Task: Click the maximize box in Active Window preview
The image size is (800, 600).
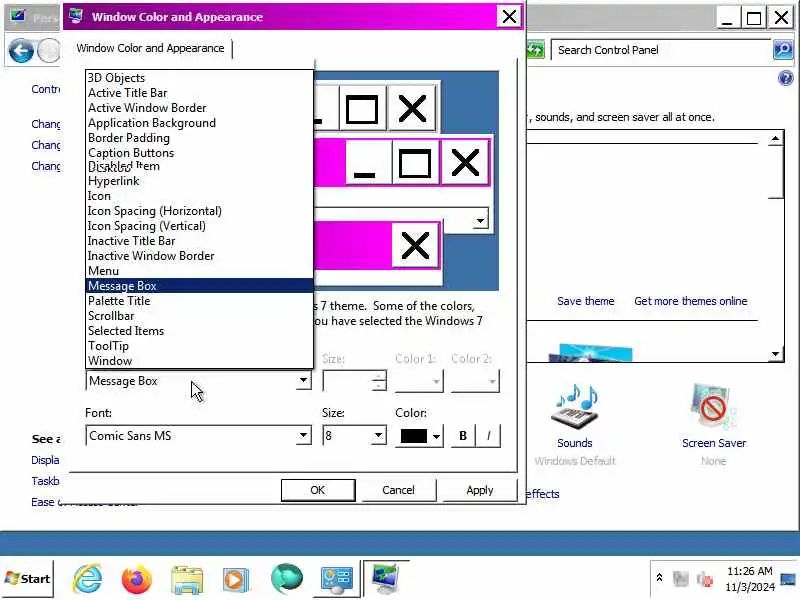Action: click(x=414, y=163)
